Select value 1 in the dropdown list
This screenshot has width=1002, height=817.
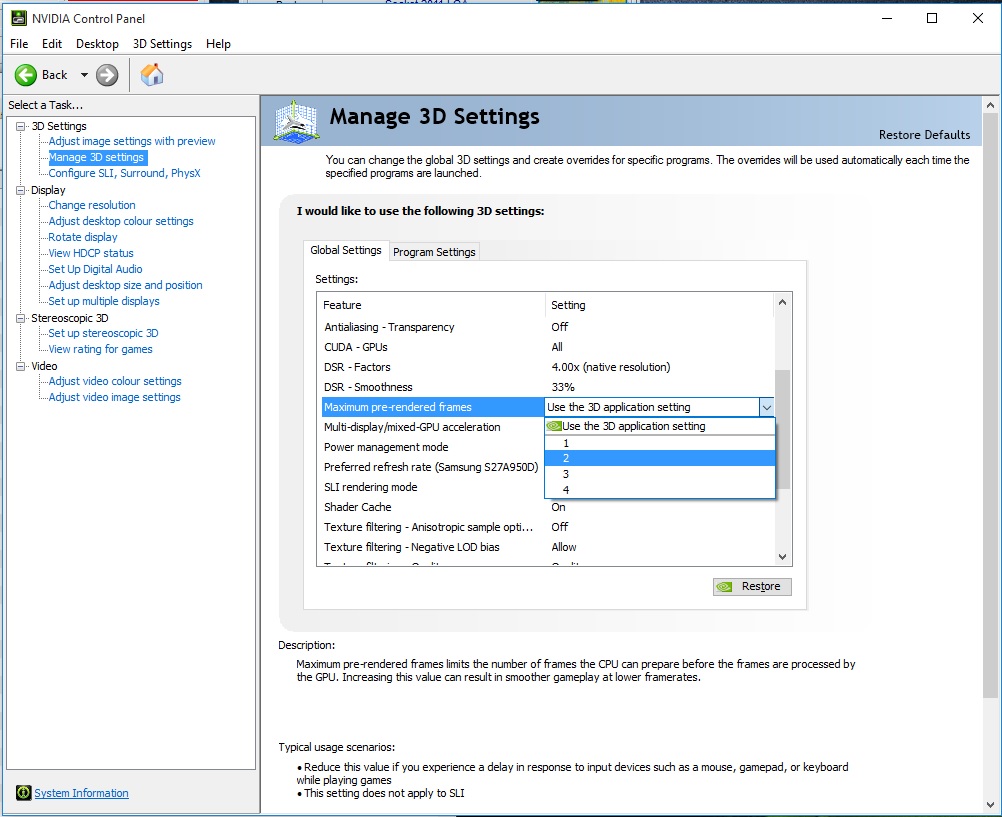pos(659,443)
